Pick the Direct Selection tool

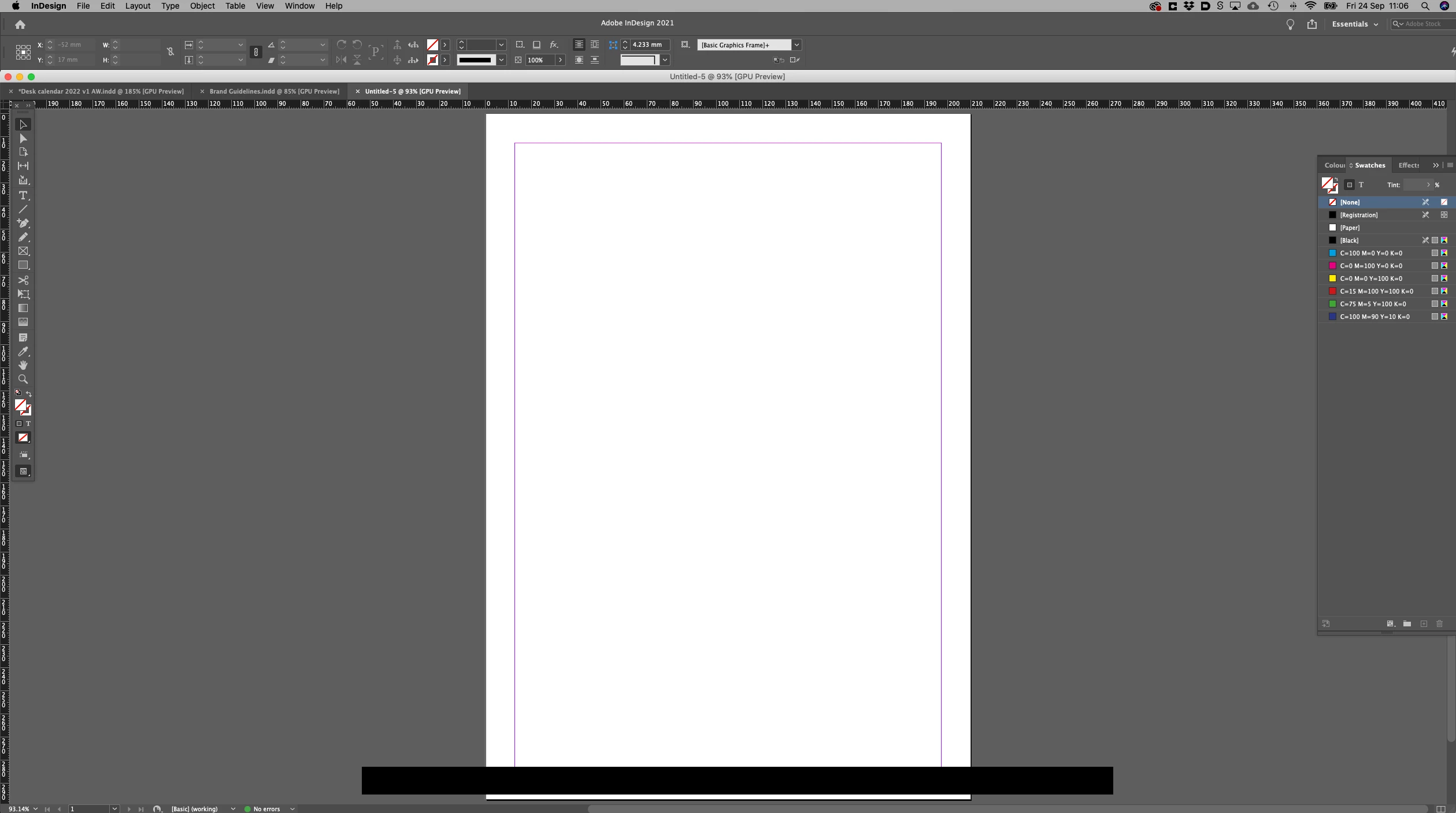click(x=23, y=139)
